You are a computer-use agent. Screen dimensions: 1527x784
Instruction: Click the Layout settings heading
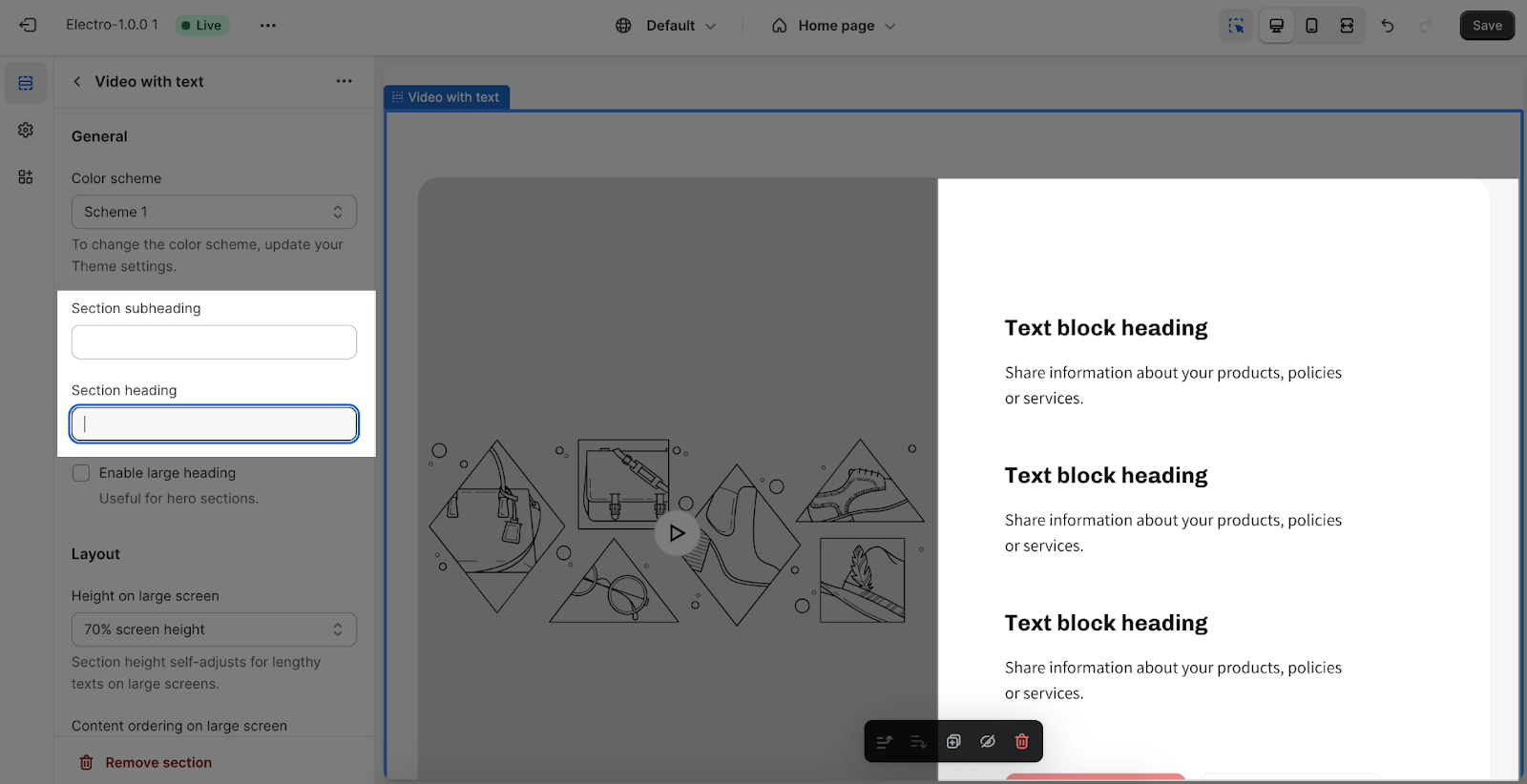[95, 554]
